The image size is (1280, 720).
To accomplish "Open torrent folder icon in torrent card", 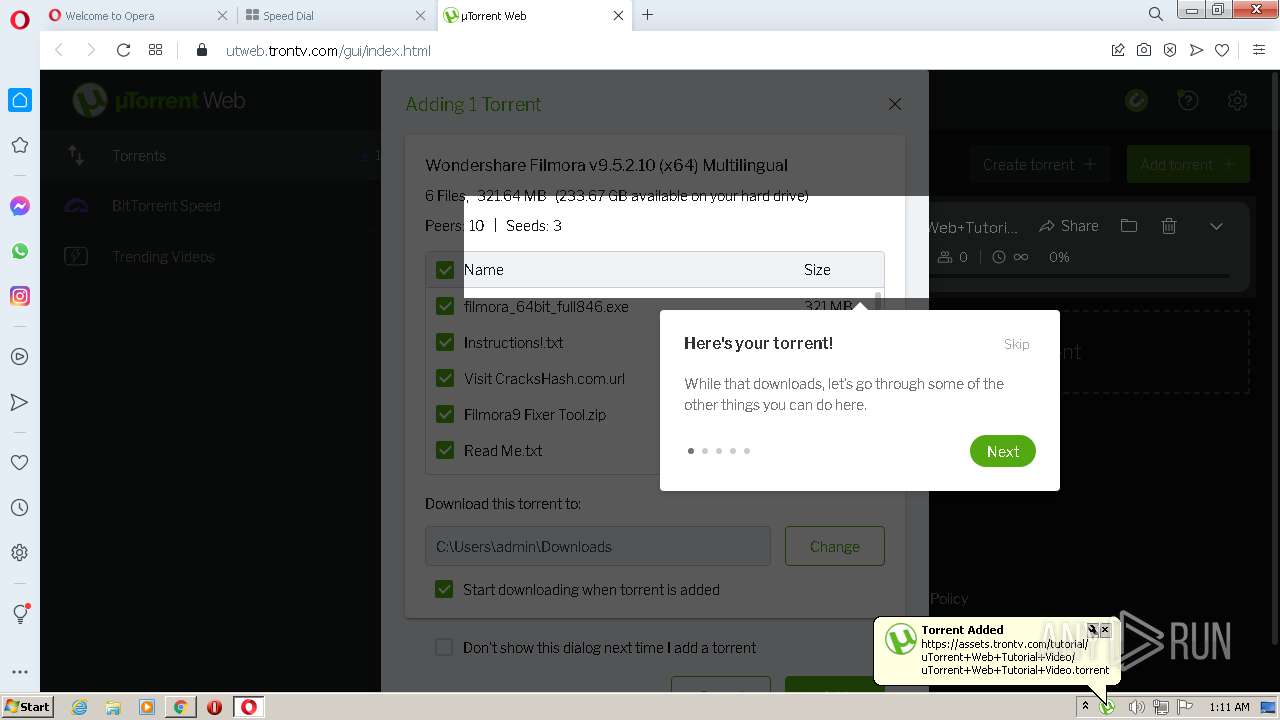I will (1129, 226).
